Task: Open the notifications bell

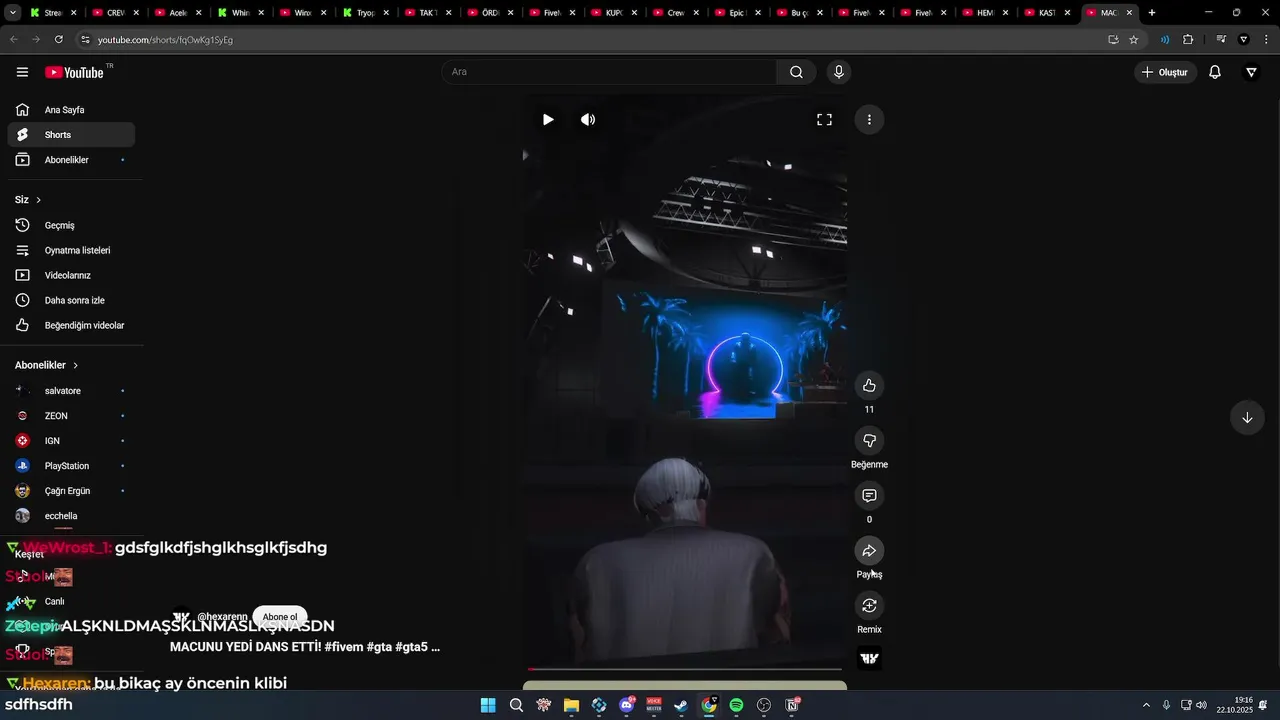Action: coord(1215,72)
